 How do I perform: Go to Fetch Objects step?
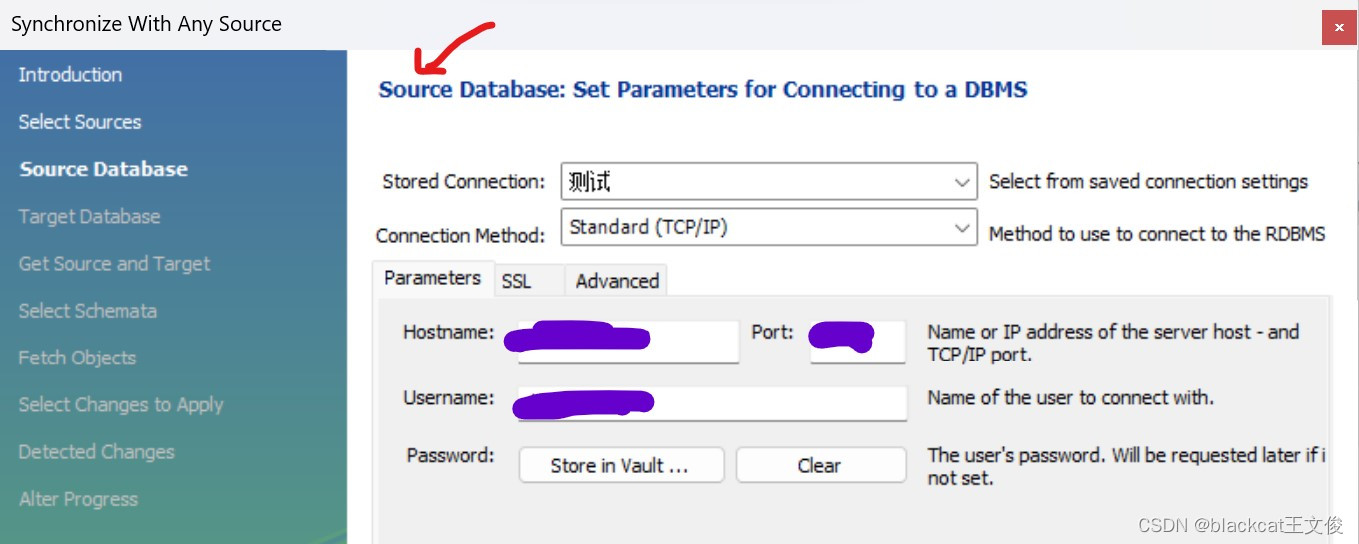point(77,358)
